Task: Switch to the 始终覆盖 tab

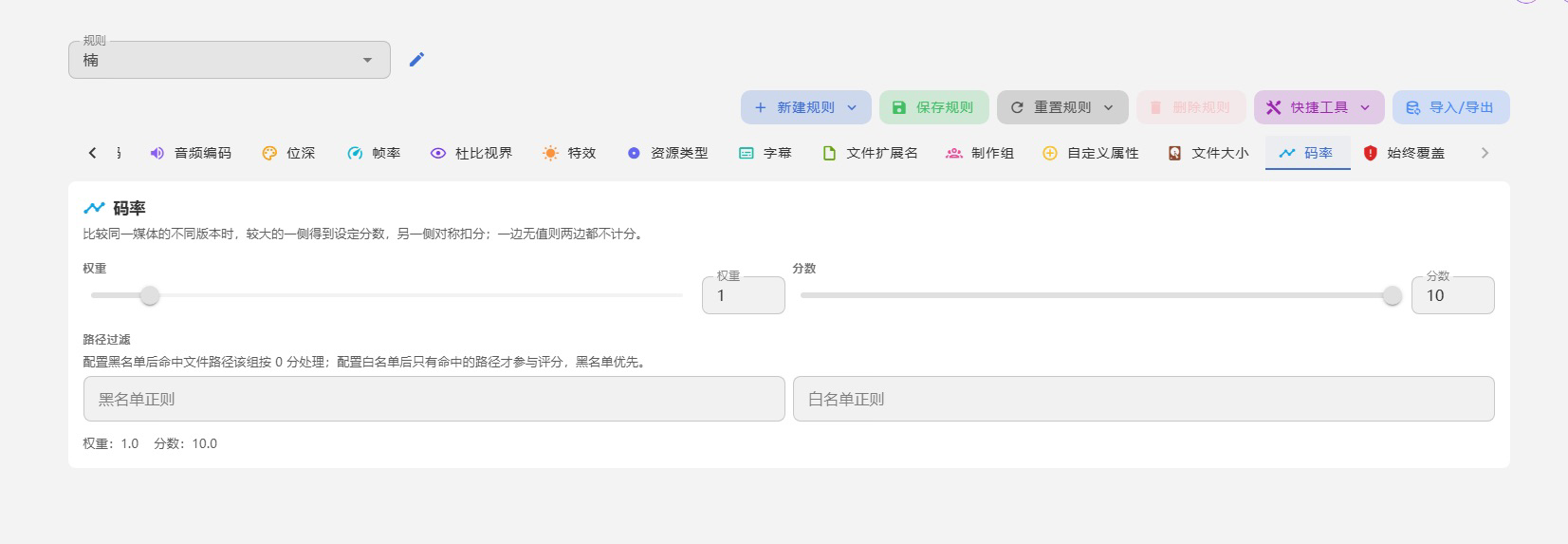Action: click(x=1405, y=153)
